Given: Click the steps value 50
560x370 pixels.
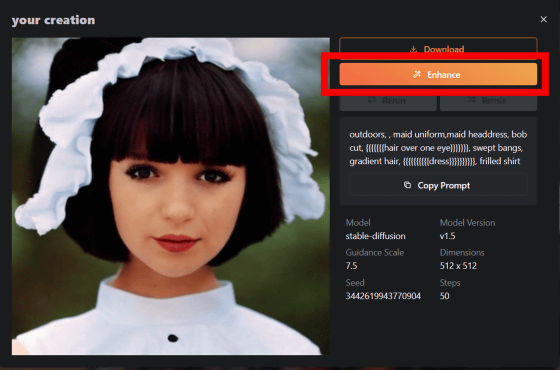Looking at the screenshot, I should tap(445, 296).
